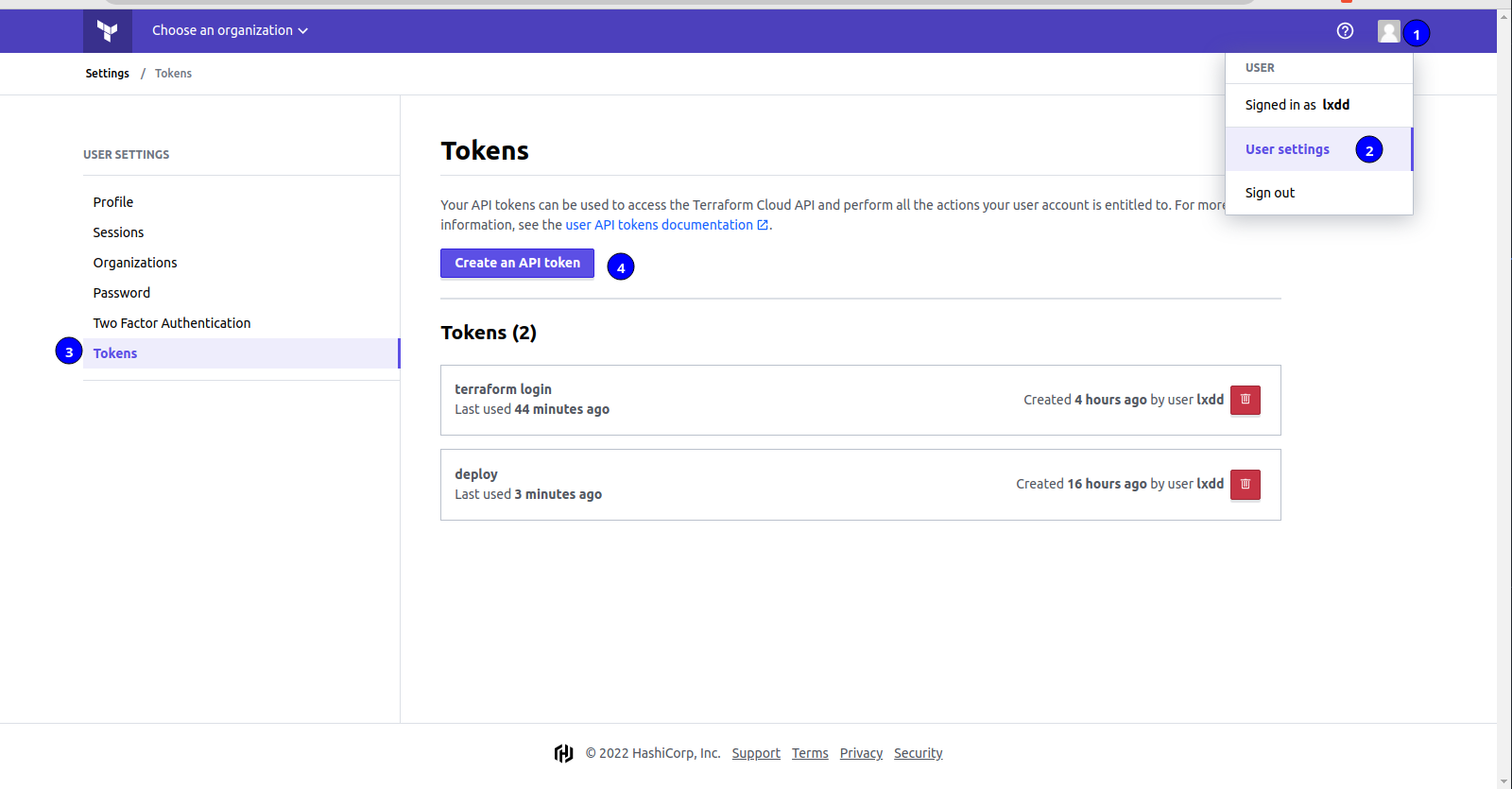Open the Security footer link
Viewport: 1512px width, 789px height.
pyautogui.click(x=919, y=753)
